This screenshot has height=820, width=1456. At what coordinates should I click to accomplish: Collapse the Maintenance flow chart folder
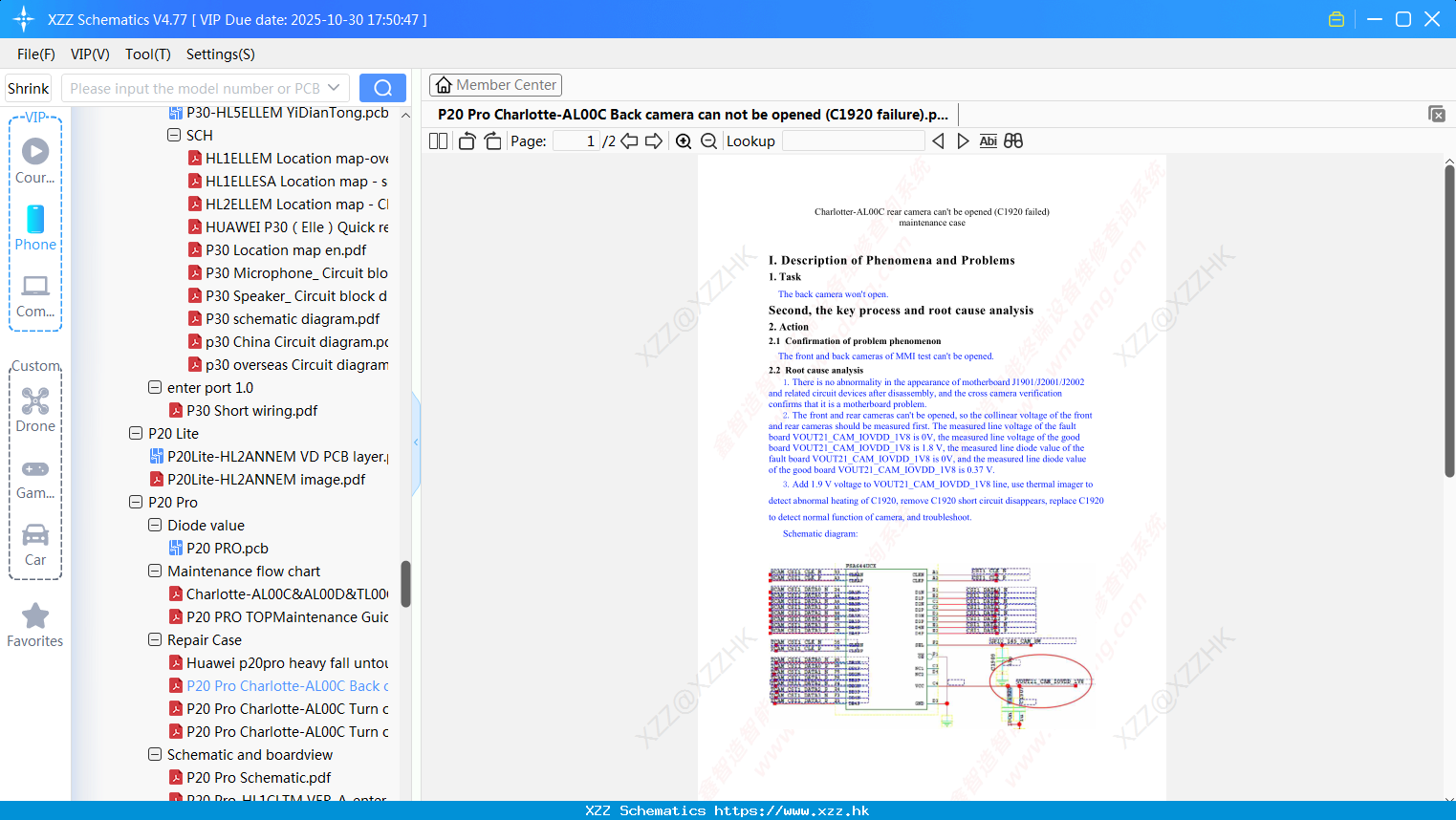[x=155, y=571]
